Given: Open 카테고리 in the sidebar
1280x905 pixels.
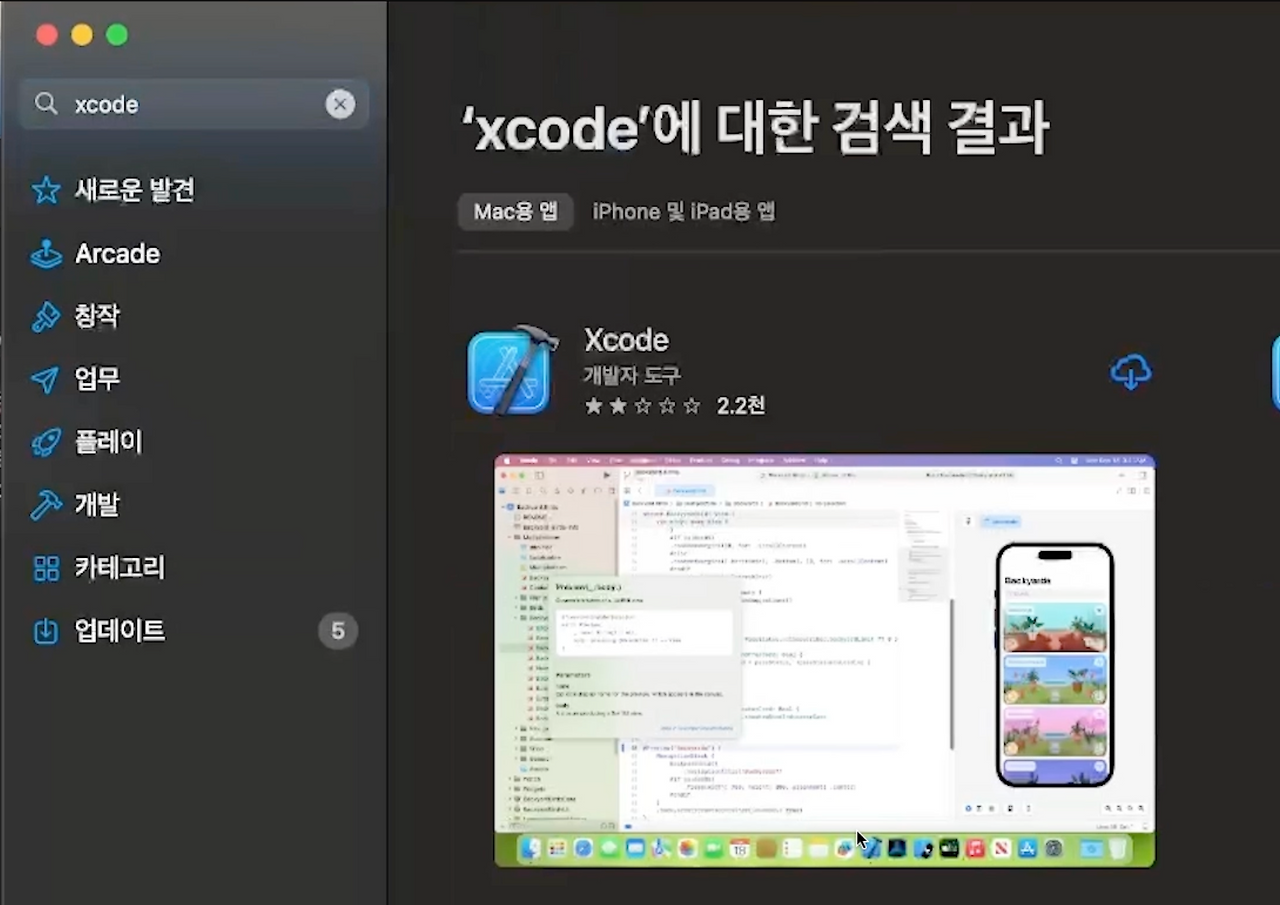Looking at the screenshot, I should click(x=119, y=568).
